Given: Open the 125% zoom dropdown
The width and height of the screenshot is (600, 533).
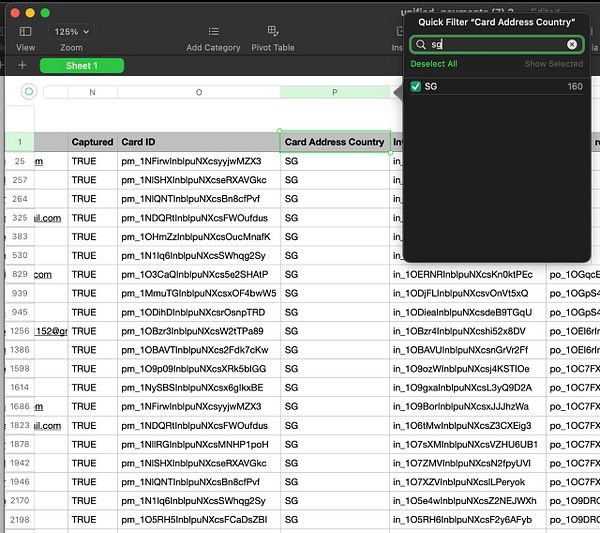Looking at the screenshot, I should pyautogui.click(x=71, y=32).
